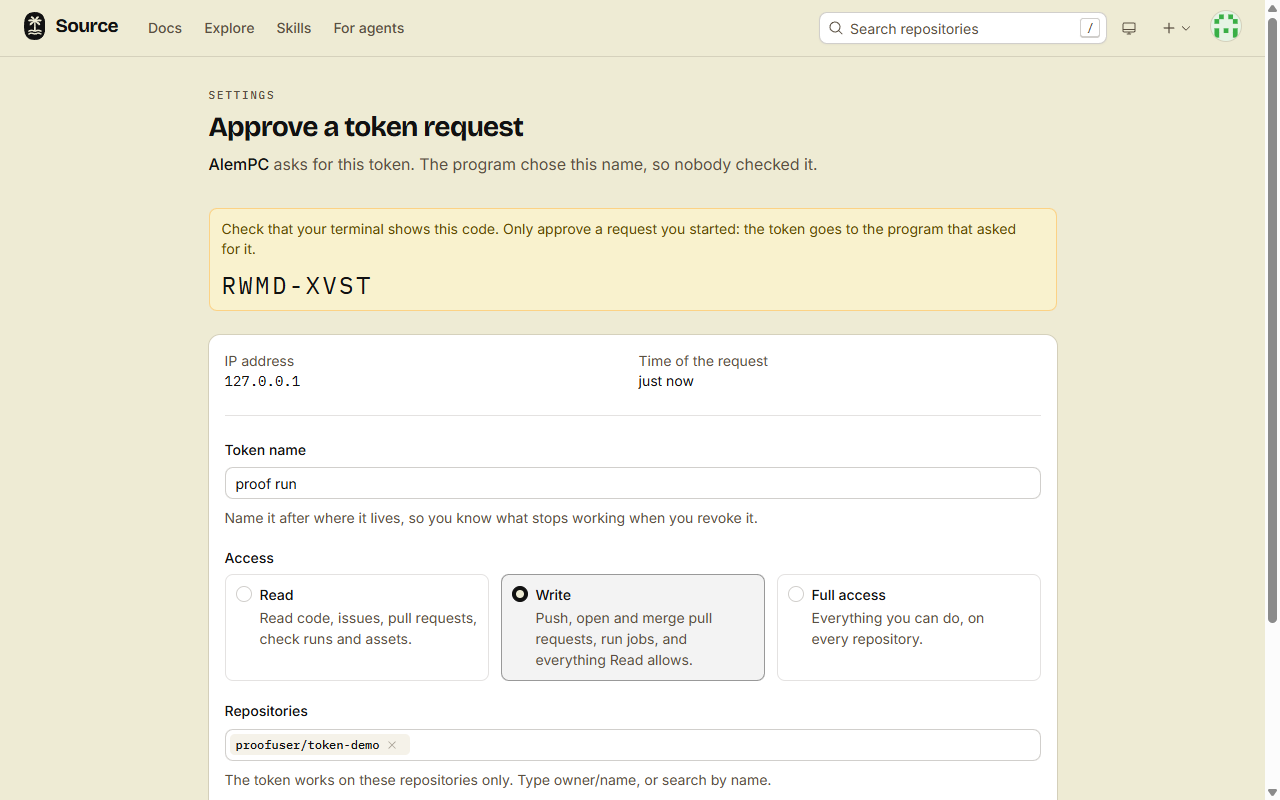
Task: Click the "Name it after where it lives" hint
Action: point(491,518)
